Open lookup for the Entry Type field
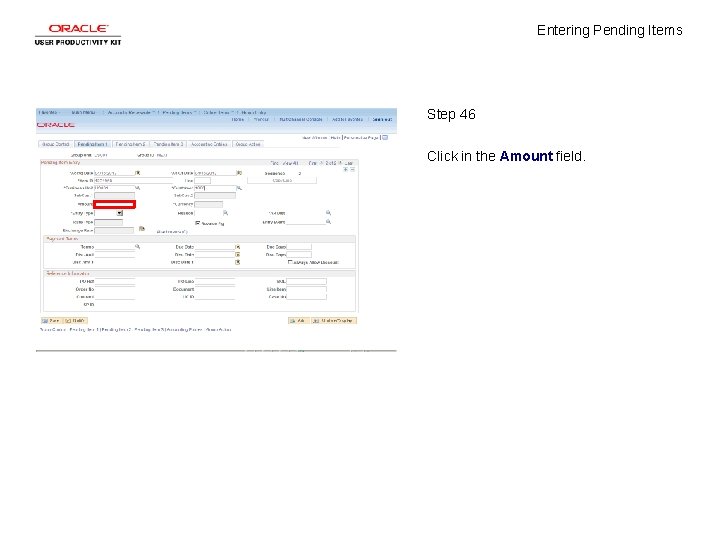720x540 pixels. (328, 213)
